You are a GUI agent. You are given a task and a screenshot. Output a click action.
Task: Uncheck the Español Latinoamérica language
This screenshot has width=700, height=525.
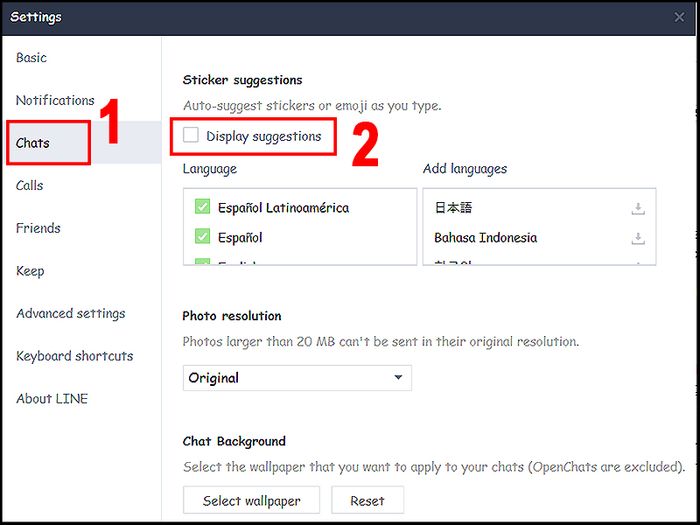(202, 208)
